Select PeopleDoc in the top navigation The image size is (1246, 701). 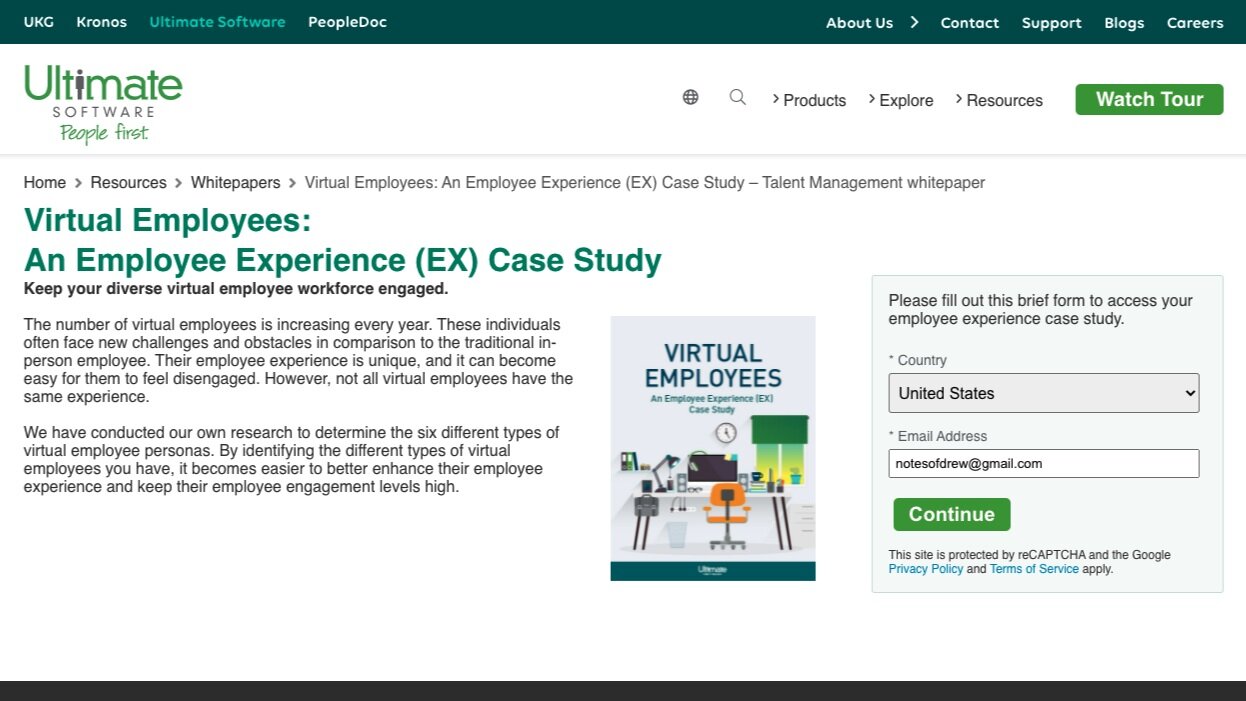[347, 22]
